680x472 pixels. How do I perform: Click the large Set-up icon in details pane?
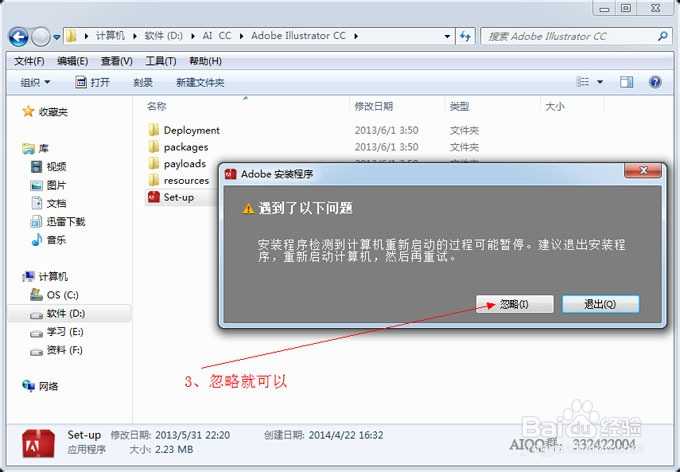pyautogui.click(x=38, y=443)
